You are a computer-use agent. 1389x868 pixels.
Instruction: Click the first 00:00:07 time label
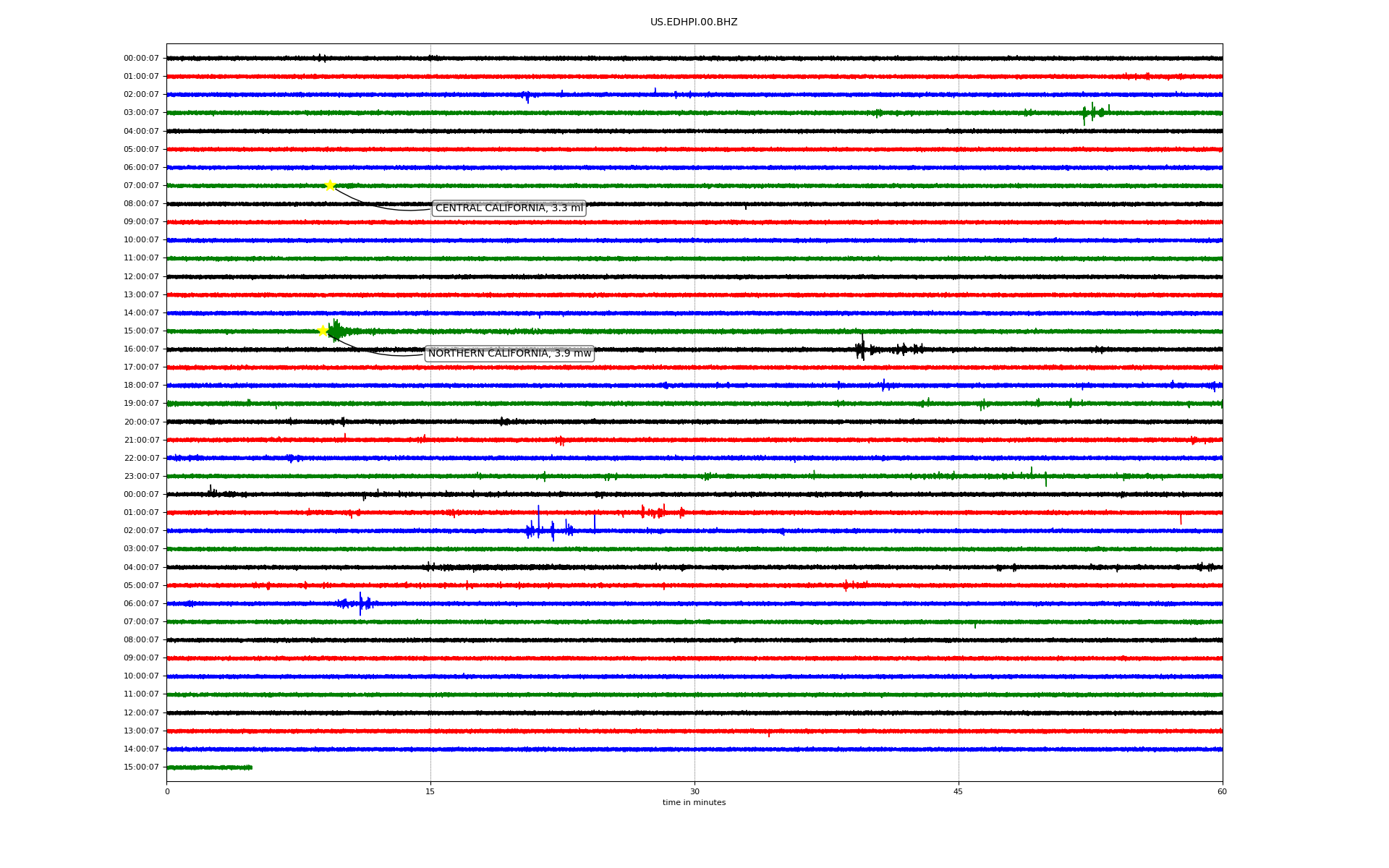pyautogui.click(x=141, y=59)
